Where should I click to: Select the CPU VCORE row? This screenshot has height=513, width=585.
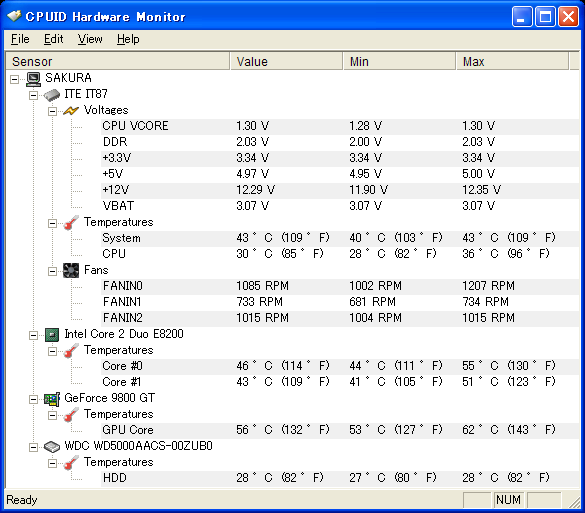pyautogui.click(x=340, y=126)
